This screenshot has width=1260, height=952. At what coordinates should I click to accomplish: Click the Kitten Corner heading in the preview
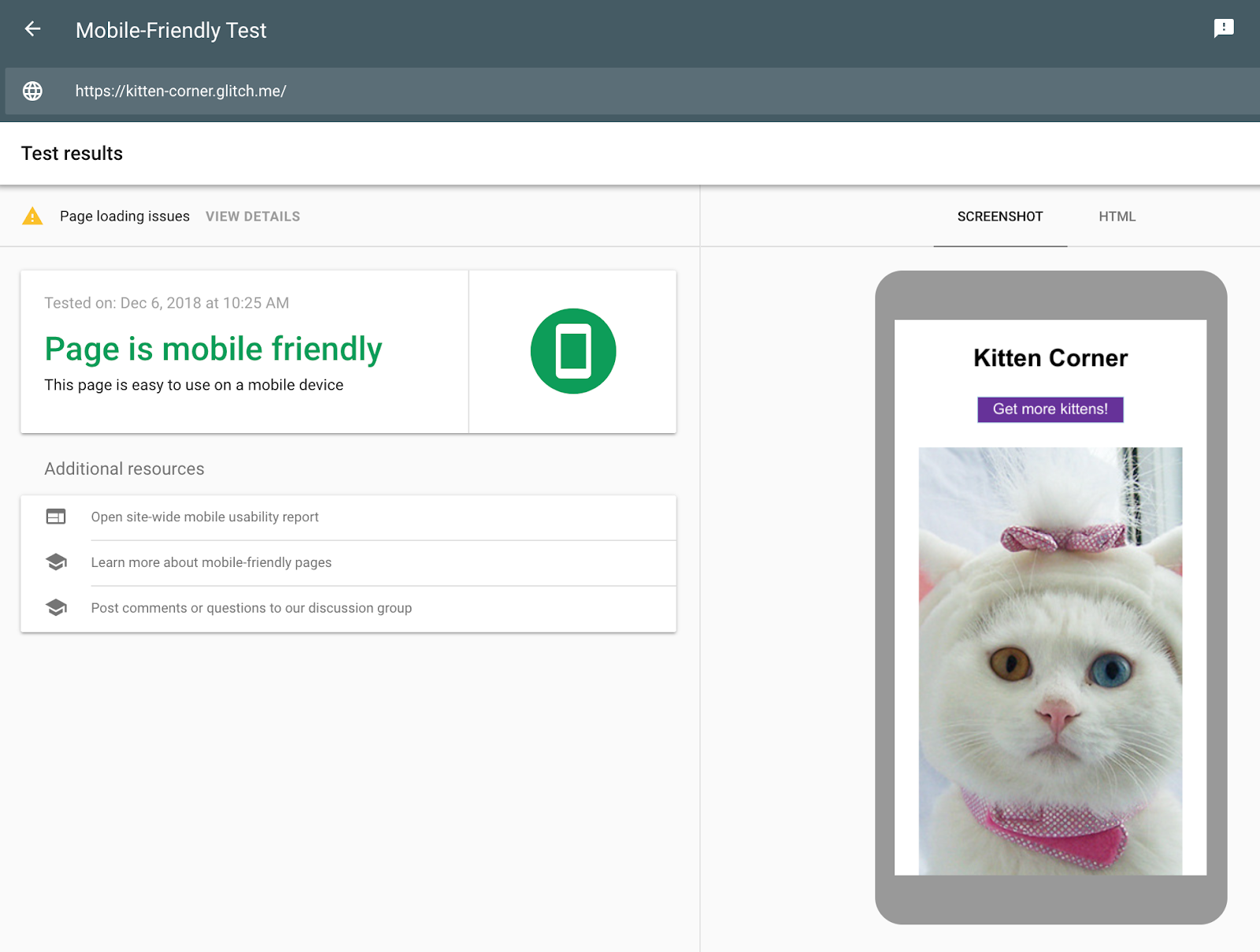1050,358
